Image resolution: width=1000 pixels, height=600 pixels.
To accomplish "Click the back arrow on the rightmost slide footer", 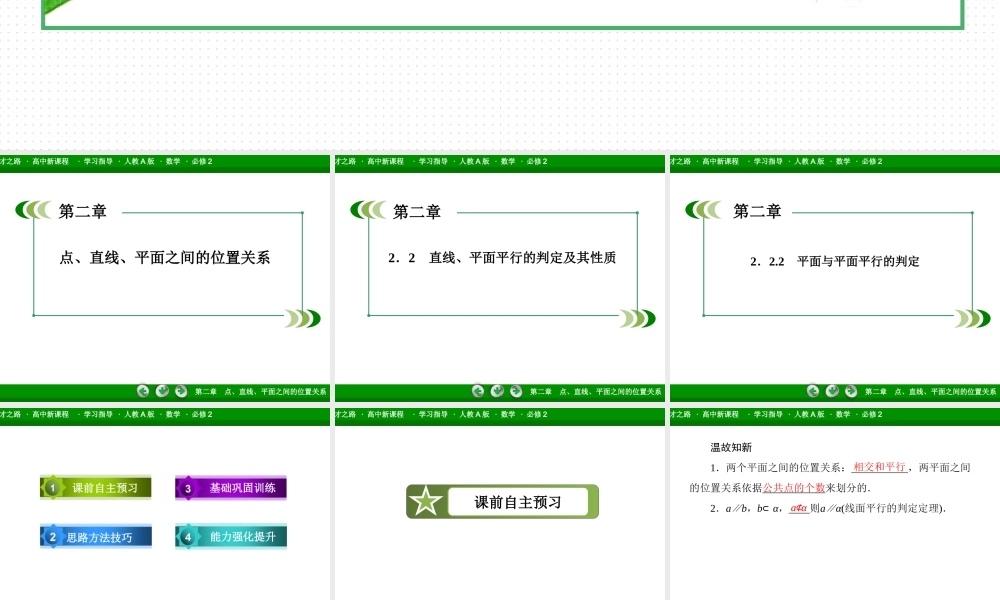I will (x=812, y=390).
